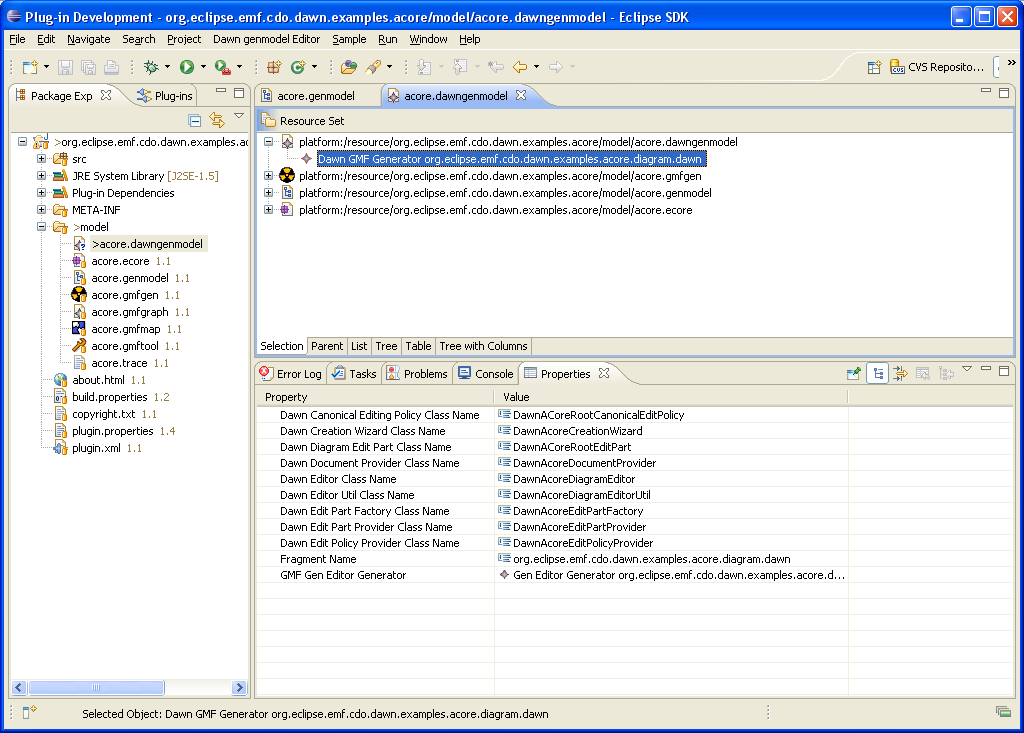Switch to the Table editor page
The height and width of the screenshot is (733, 1024).
click(418, 346)
